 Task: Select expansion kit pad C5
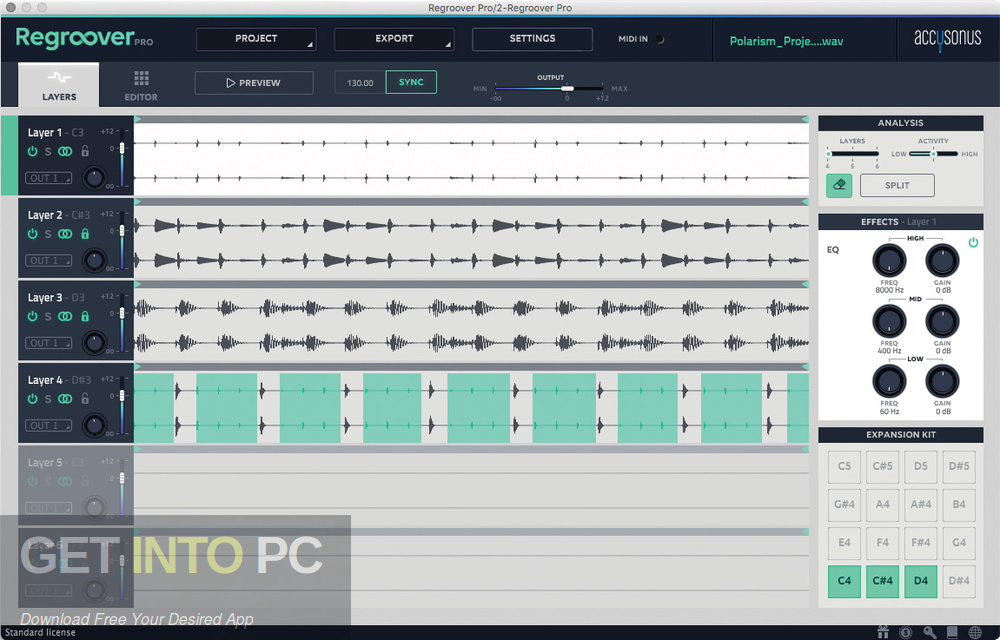point(844,466)
